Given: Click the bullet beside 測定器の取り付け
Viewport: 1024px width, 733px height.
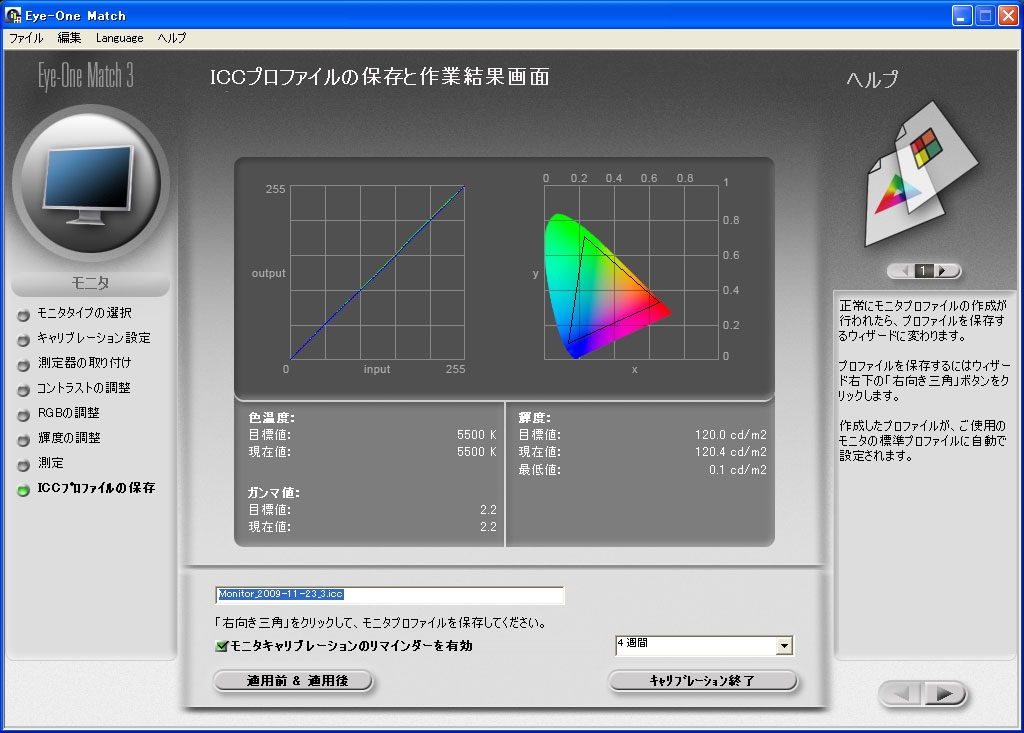Looking at the screenshot, I should [24, 365].
